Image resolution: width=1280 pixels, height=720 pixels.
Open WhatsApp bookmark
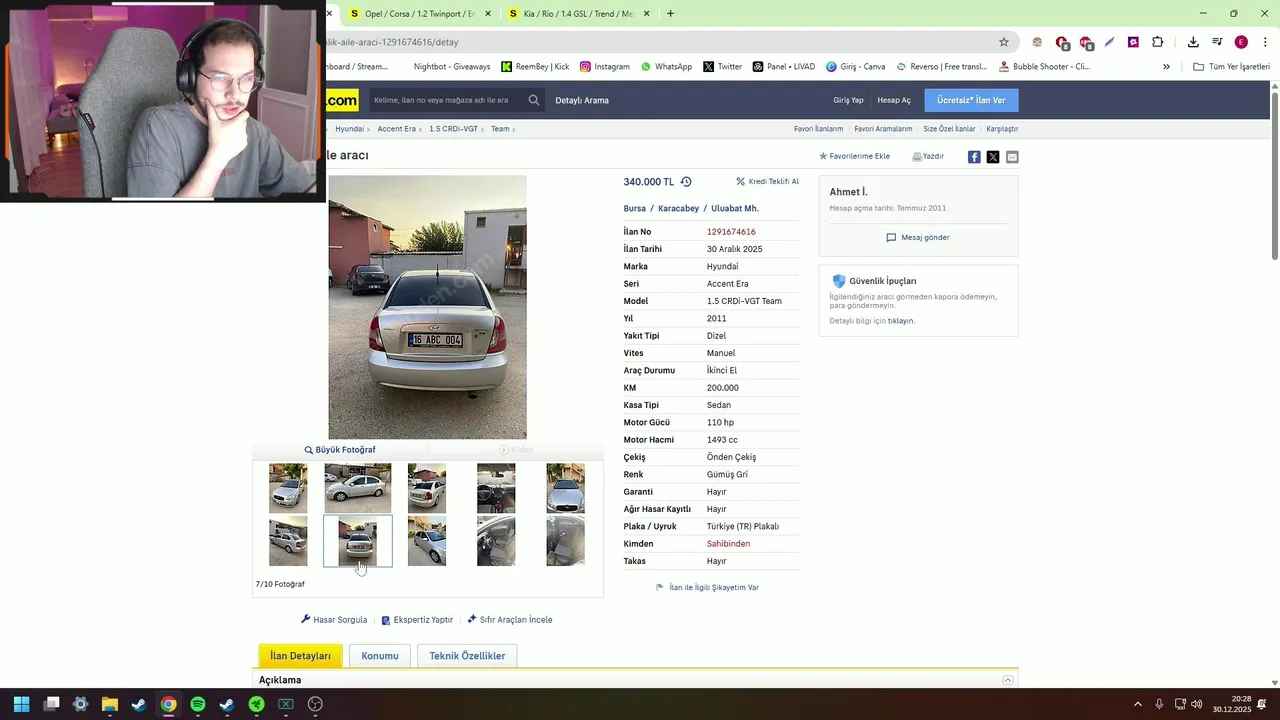click(x=666, y=67)
